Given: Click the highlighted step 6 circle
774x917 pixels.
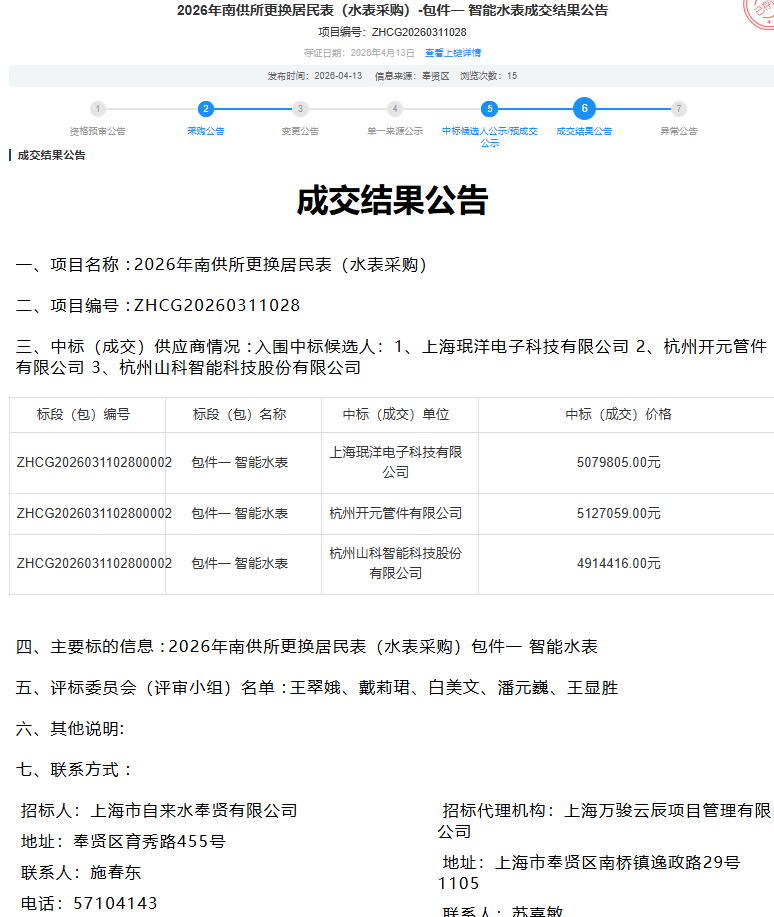Looking at the screenshot, I should point(584,109).
